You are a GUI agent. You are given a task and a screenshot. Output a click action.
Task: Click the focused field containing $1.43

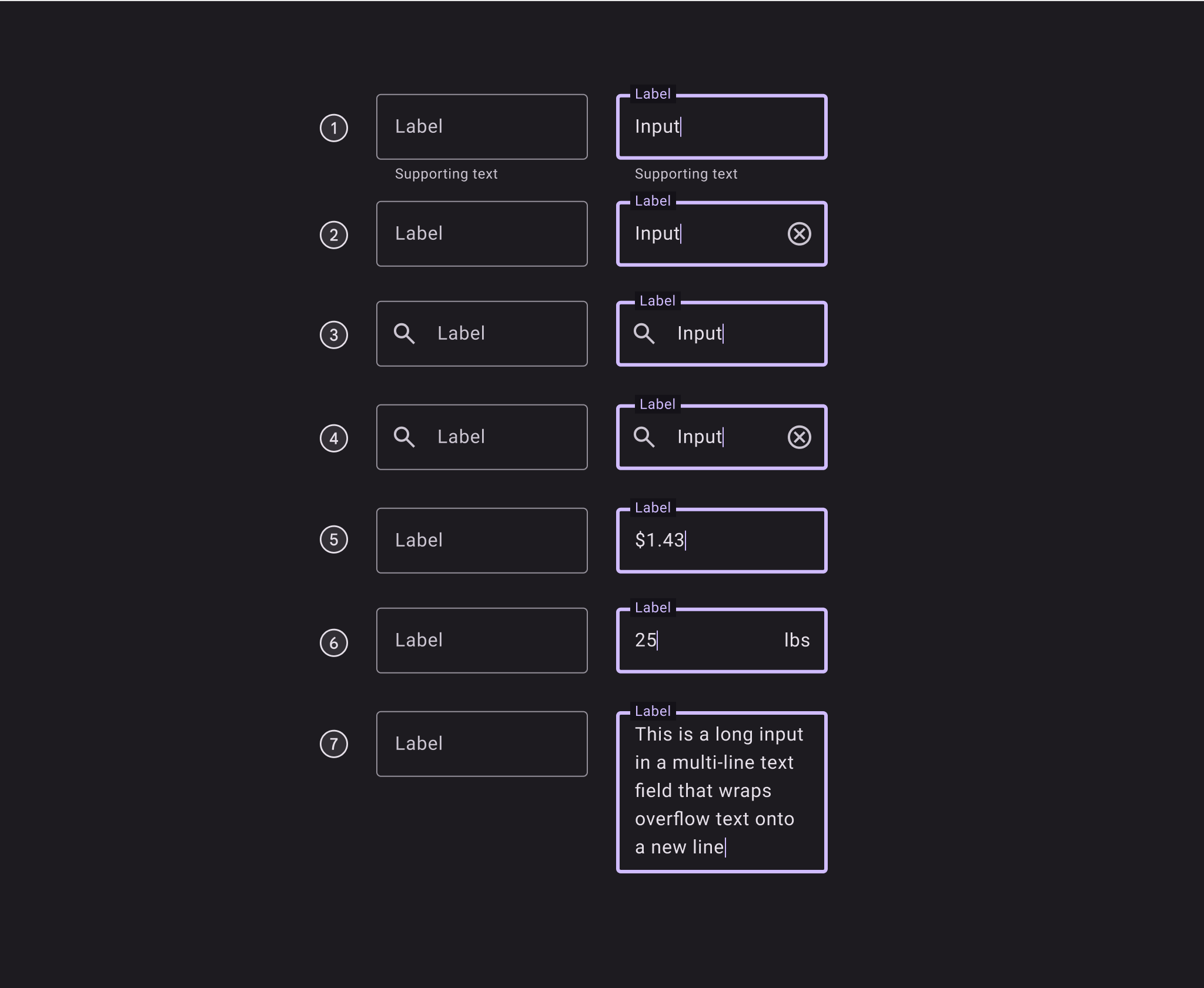click(721, 541)
